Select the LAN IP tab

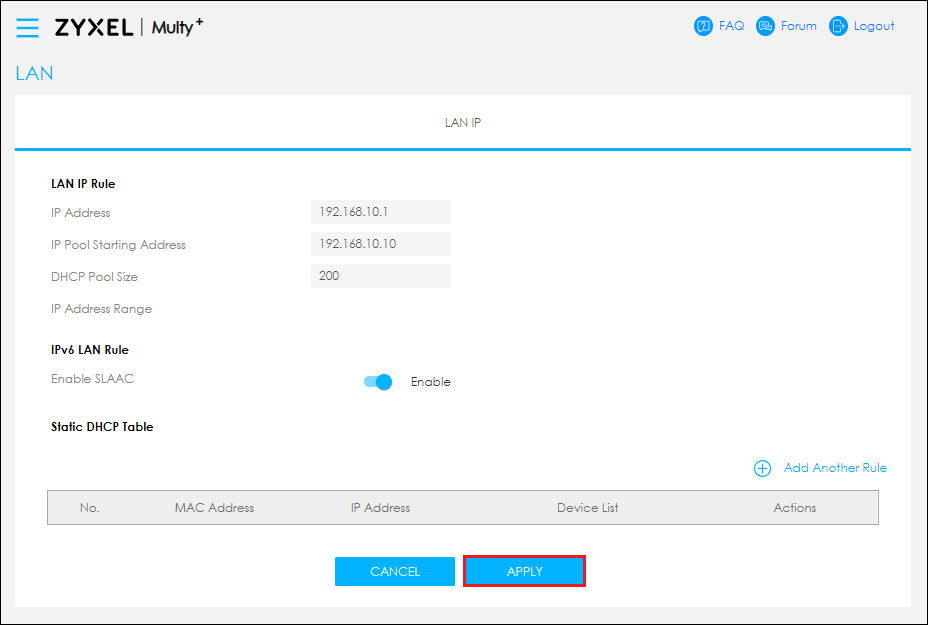pyautogui.click(x=463, y=123)
